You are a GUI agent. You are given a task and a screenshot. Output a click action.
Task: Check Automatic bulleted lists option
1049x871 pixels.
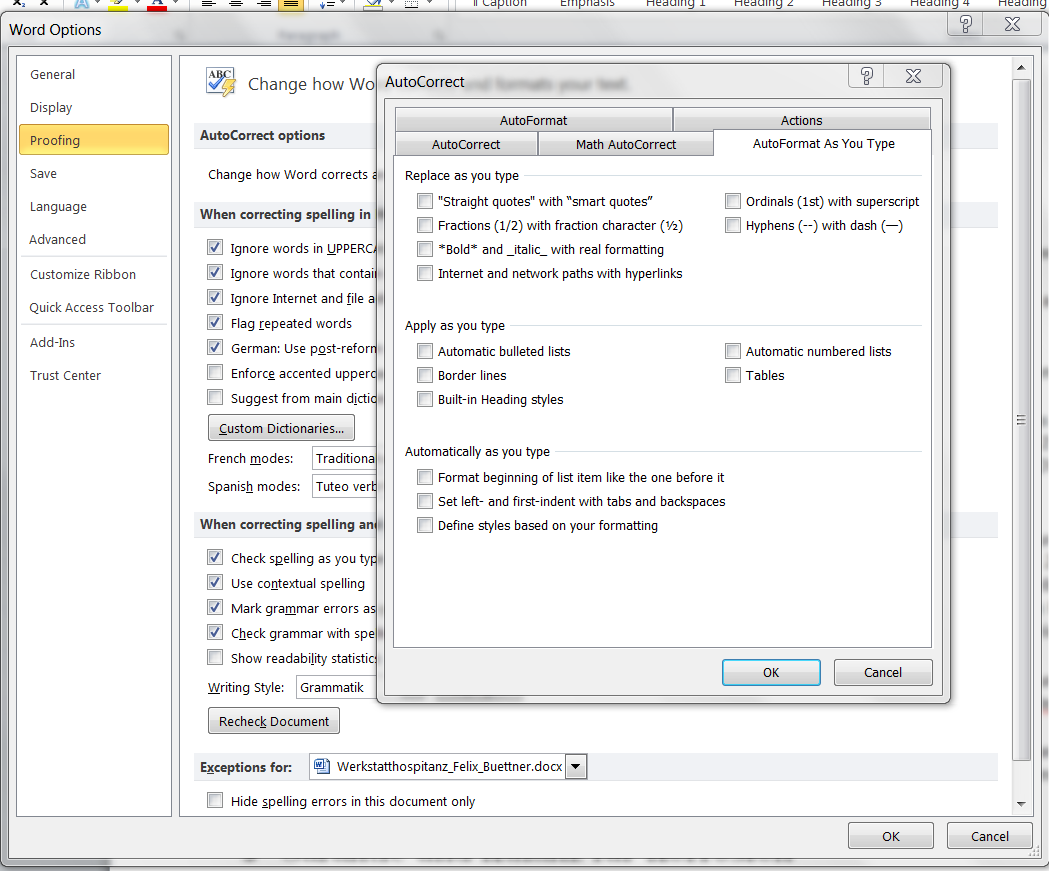426,352
